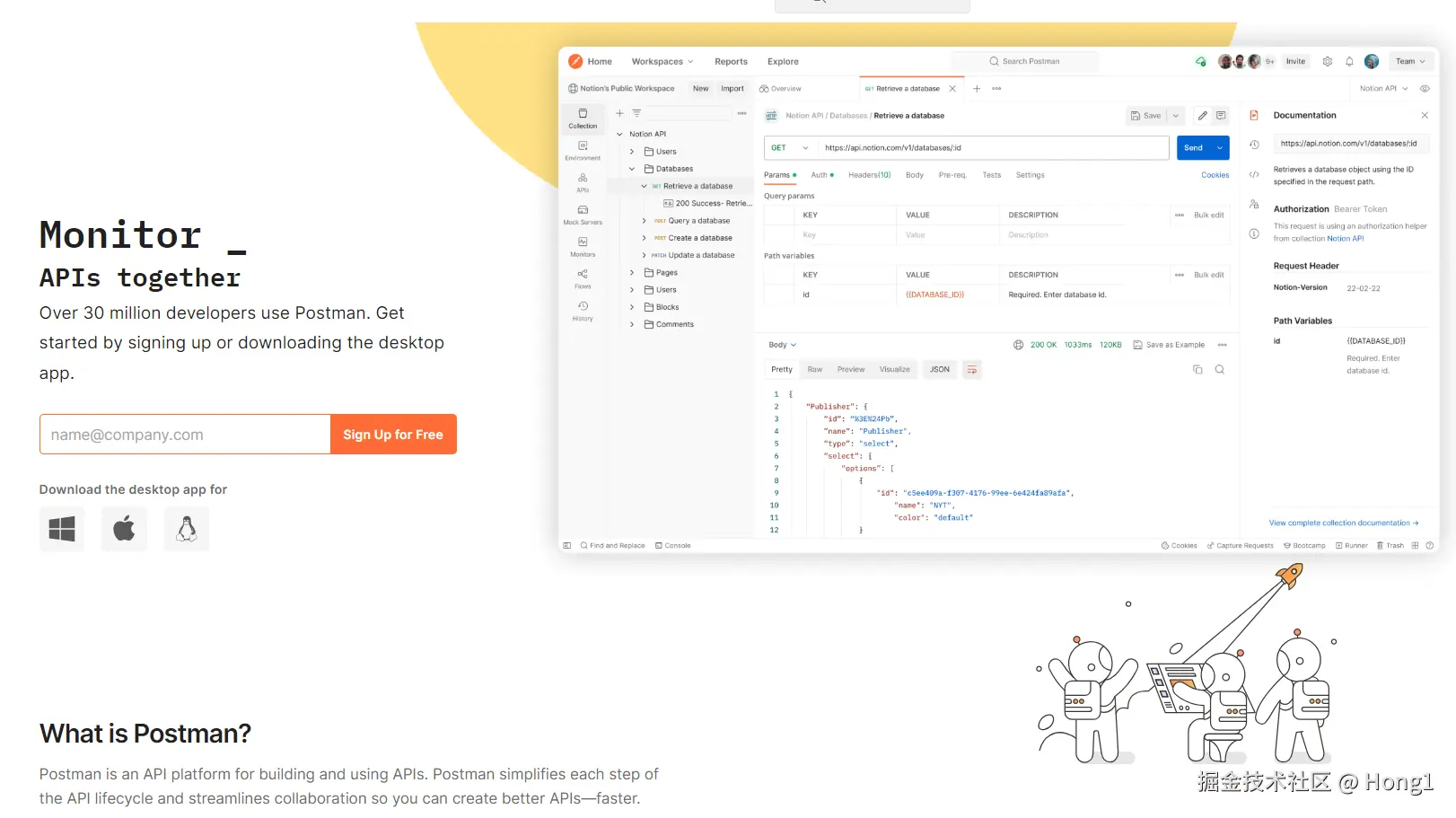Open the Notion API environment dropdown
This screenshot has height=818, width=1456.
pos(1384,88)
